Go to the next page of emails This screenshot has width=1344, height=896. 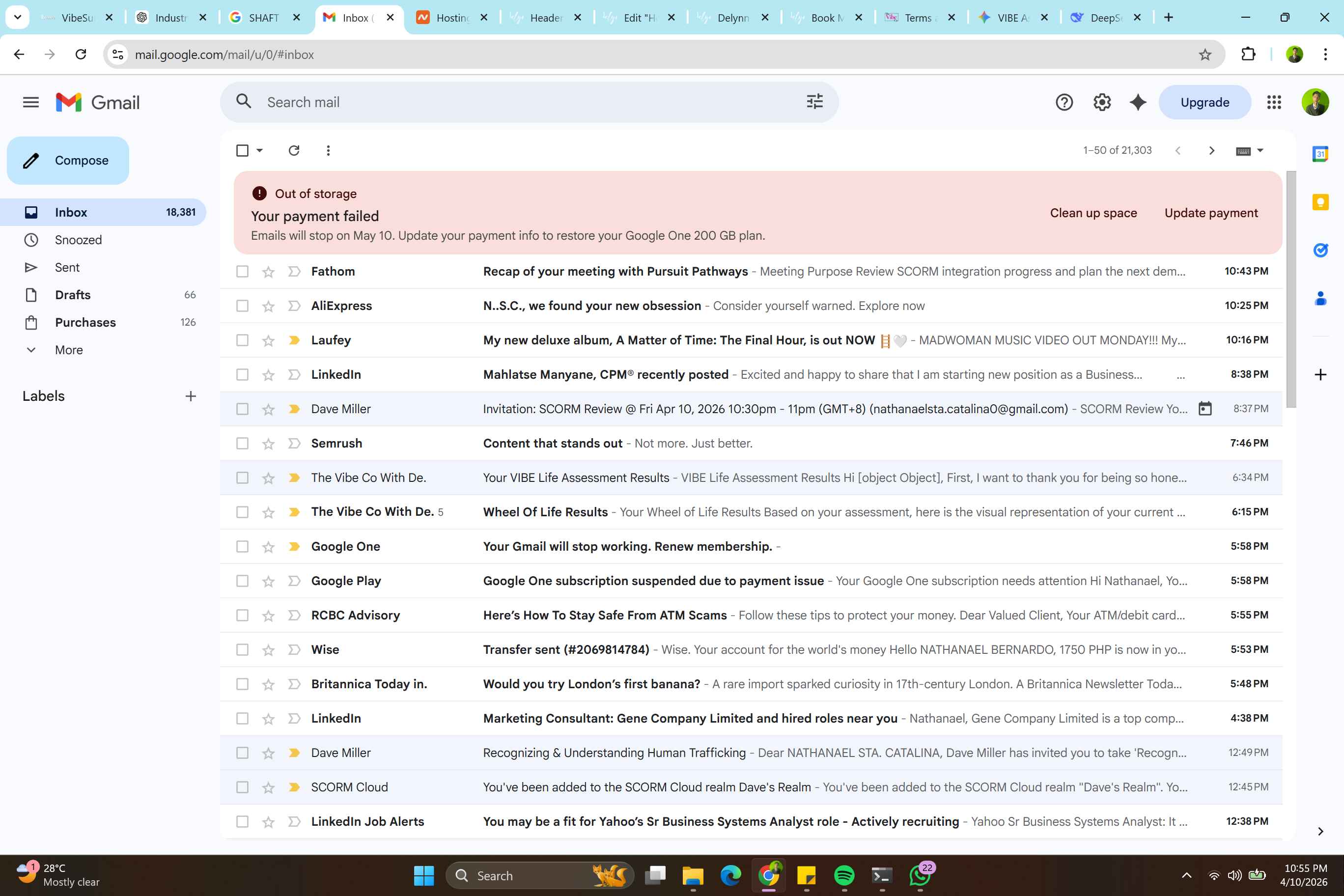(1211, 150)
